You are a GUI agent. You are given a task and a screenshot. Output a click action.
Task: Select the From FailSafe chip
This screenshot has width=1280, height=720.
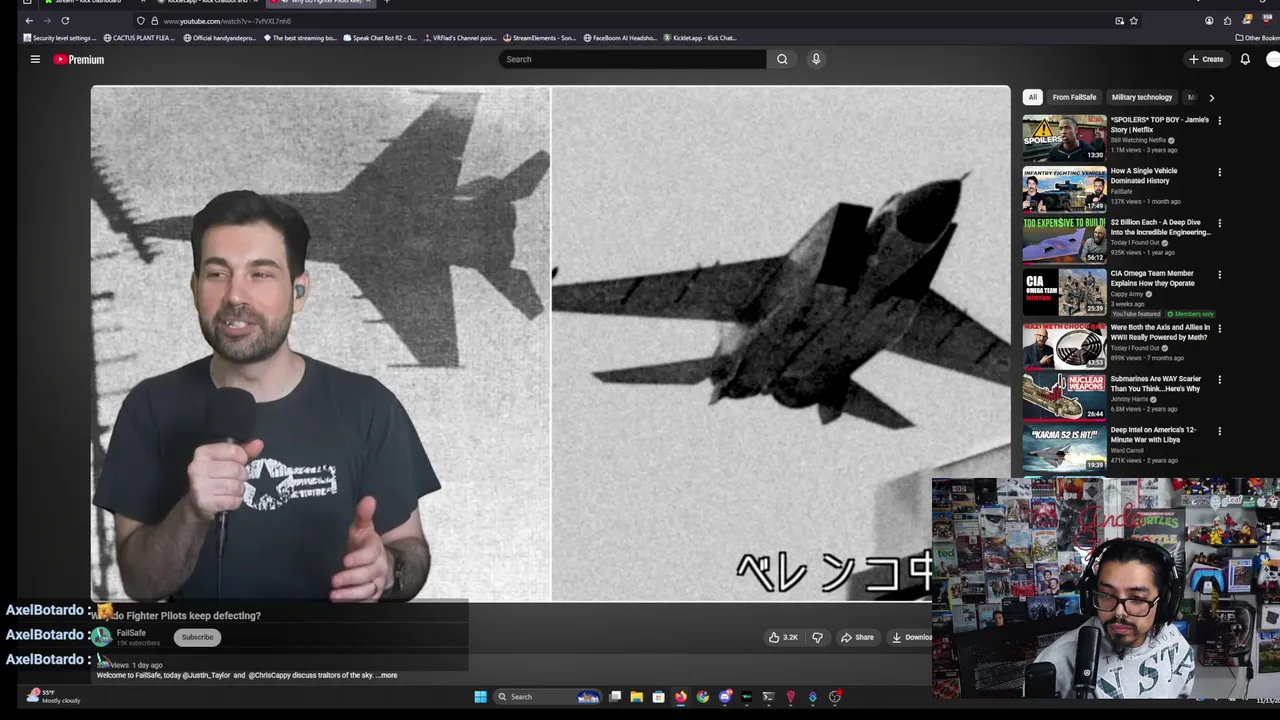[x=1074, y=97]
